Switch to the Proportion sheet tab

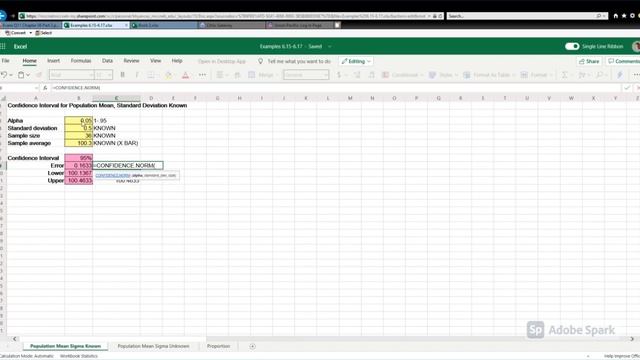click(218, 346)
